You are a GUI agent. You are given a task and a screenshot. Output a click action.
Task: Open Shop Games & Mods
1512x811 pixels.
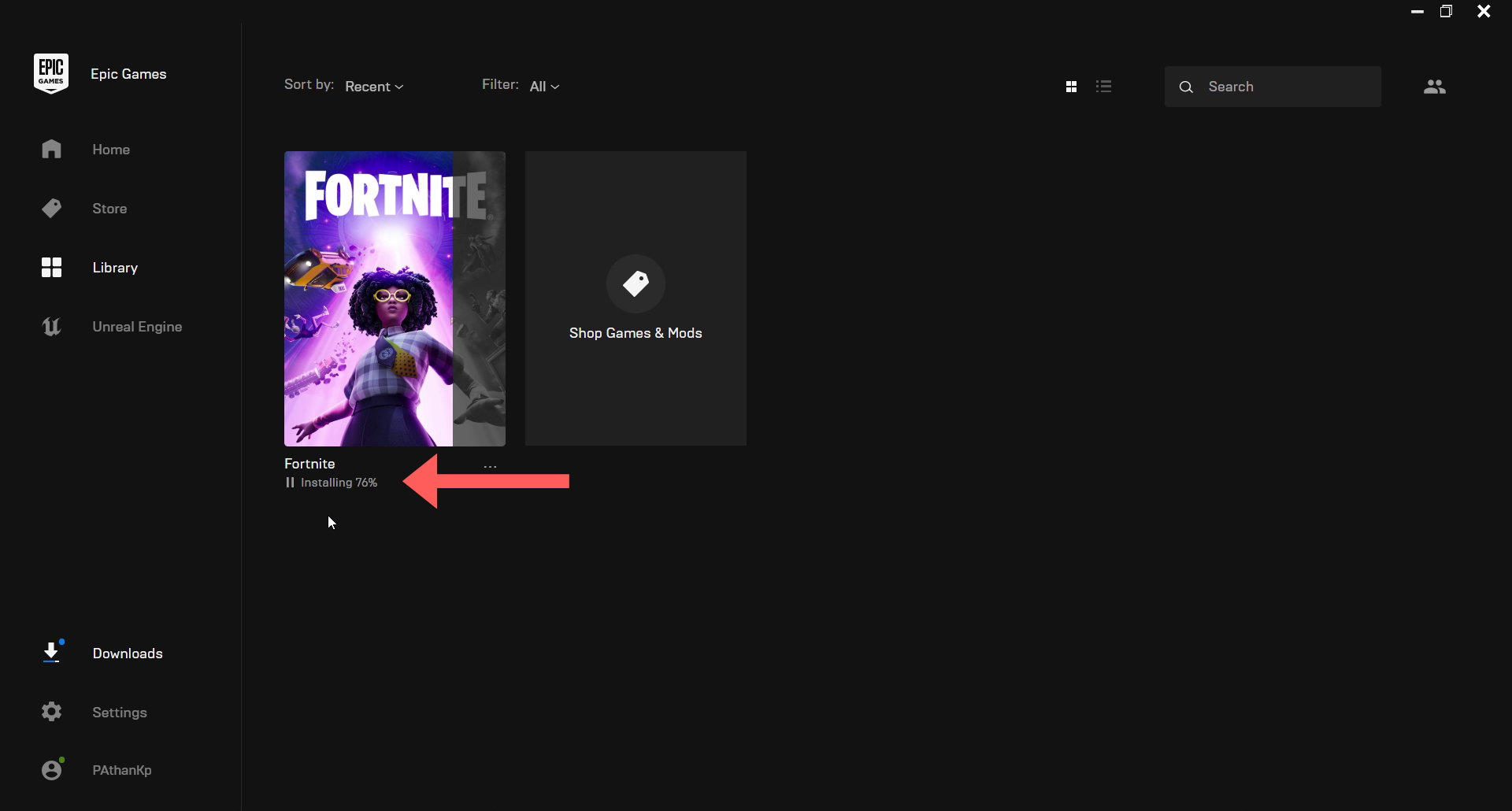636,298
